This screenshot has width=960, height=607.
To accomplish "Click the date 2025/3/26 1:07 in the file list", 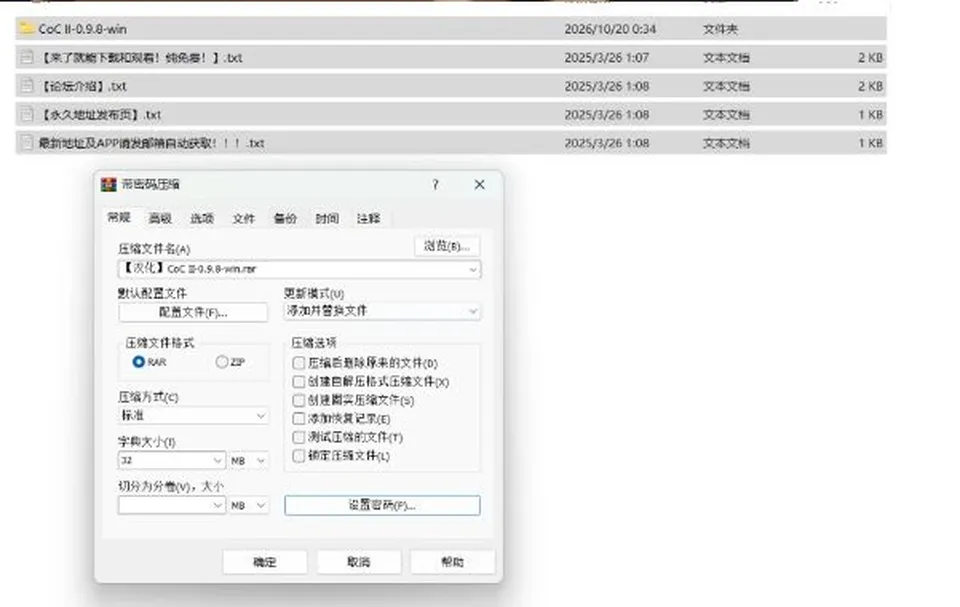I will point(606,58).
